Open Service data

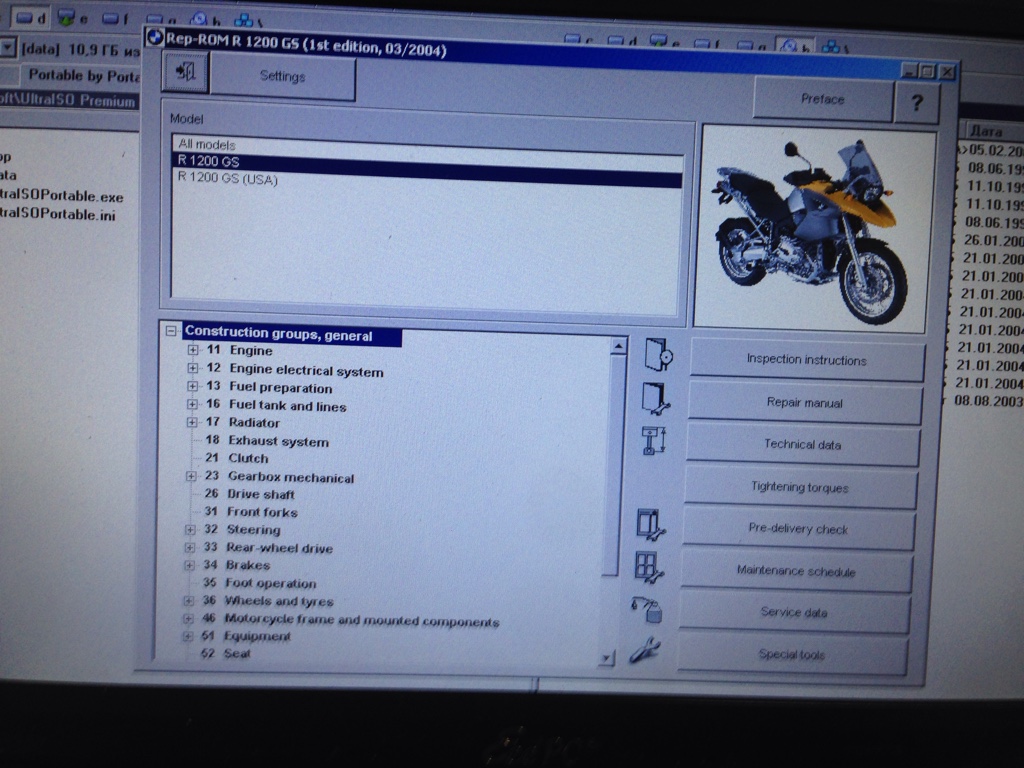pos(793,613)
